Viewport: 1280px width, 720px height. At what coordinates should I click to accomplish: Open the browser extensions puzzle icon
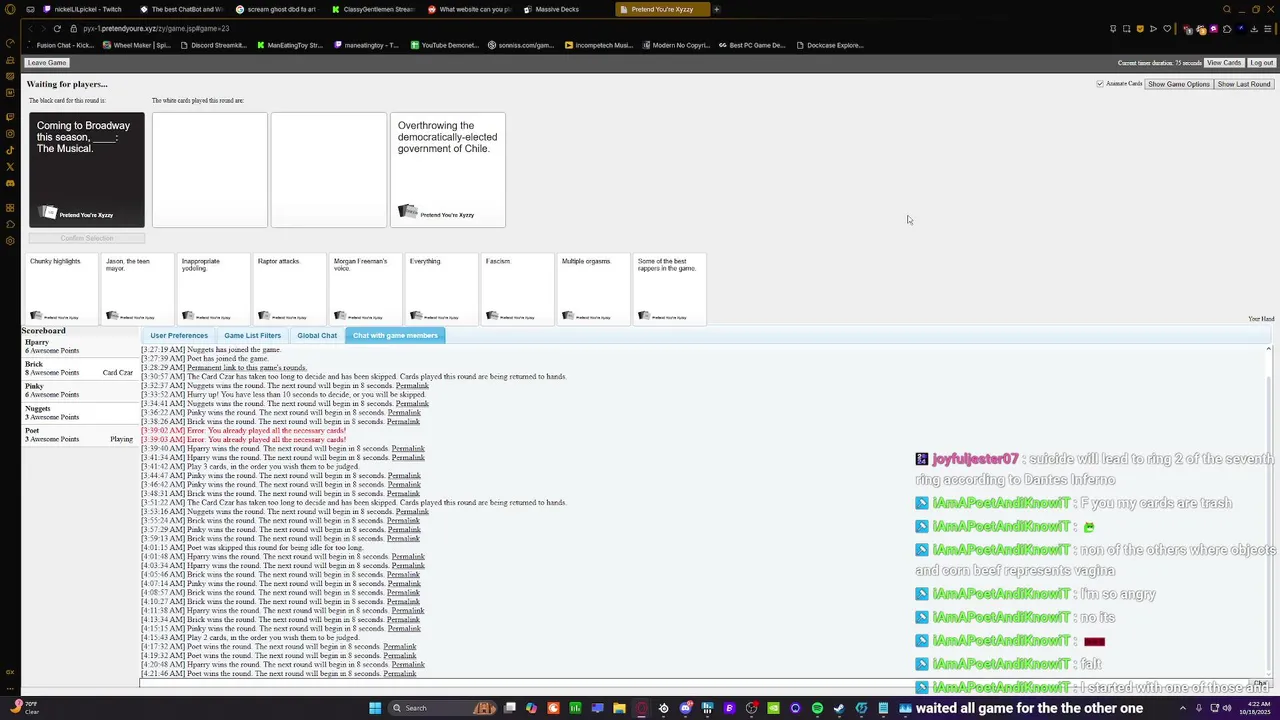tap(1227, 29)
